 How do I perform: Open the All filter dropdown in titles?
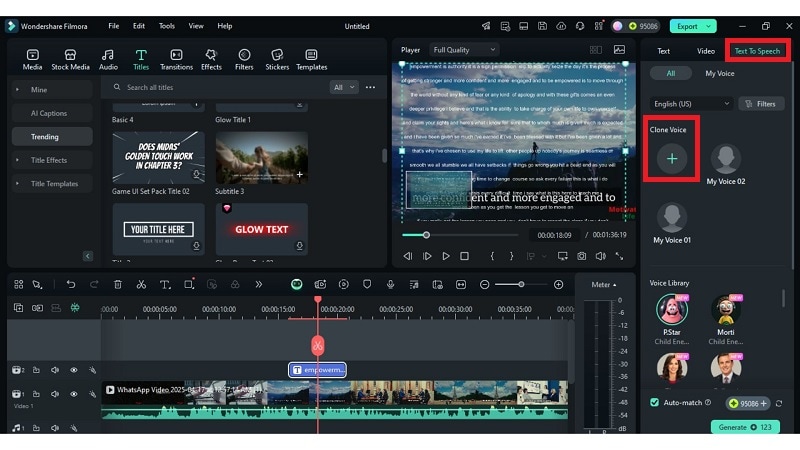click(344, 87)
